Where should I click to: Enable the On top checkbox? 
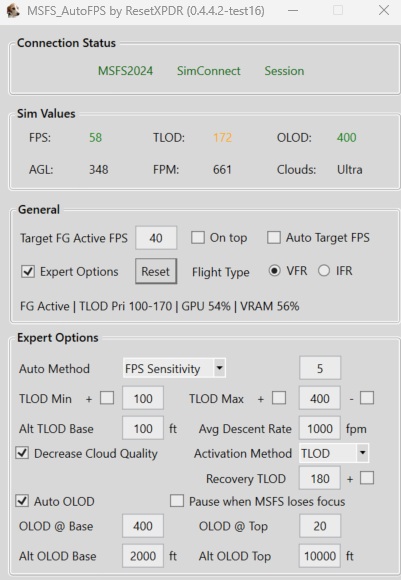coord(198,237)
